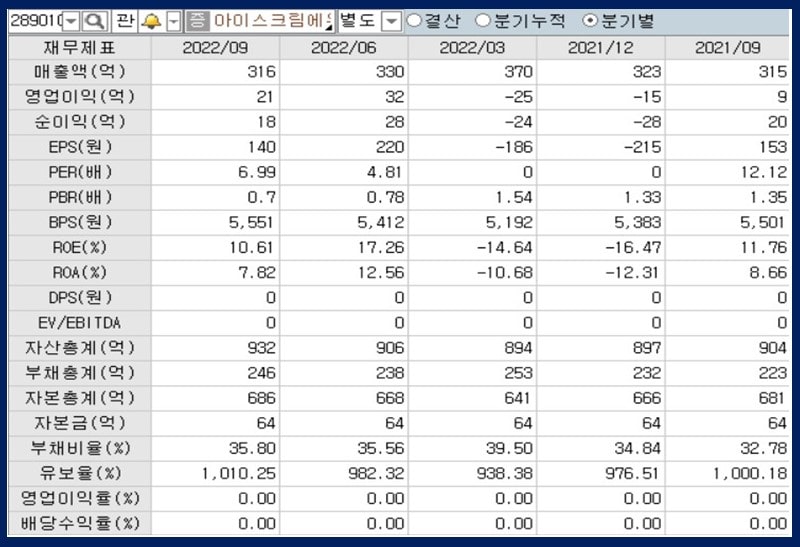
Task: Click the 관 button next to search
Action: (x=124, y=21)
